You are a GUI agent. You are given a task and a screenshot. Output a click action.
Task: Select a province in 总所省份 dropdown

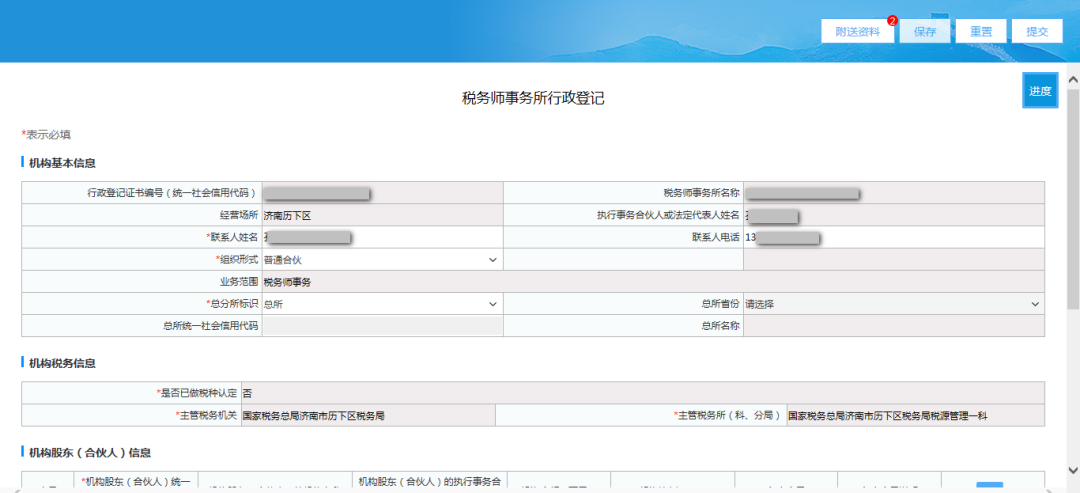[893, 304]
